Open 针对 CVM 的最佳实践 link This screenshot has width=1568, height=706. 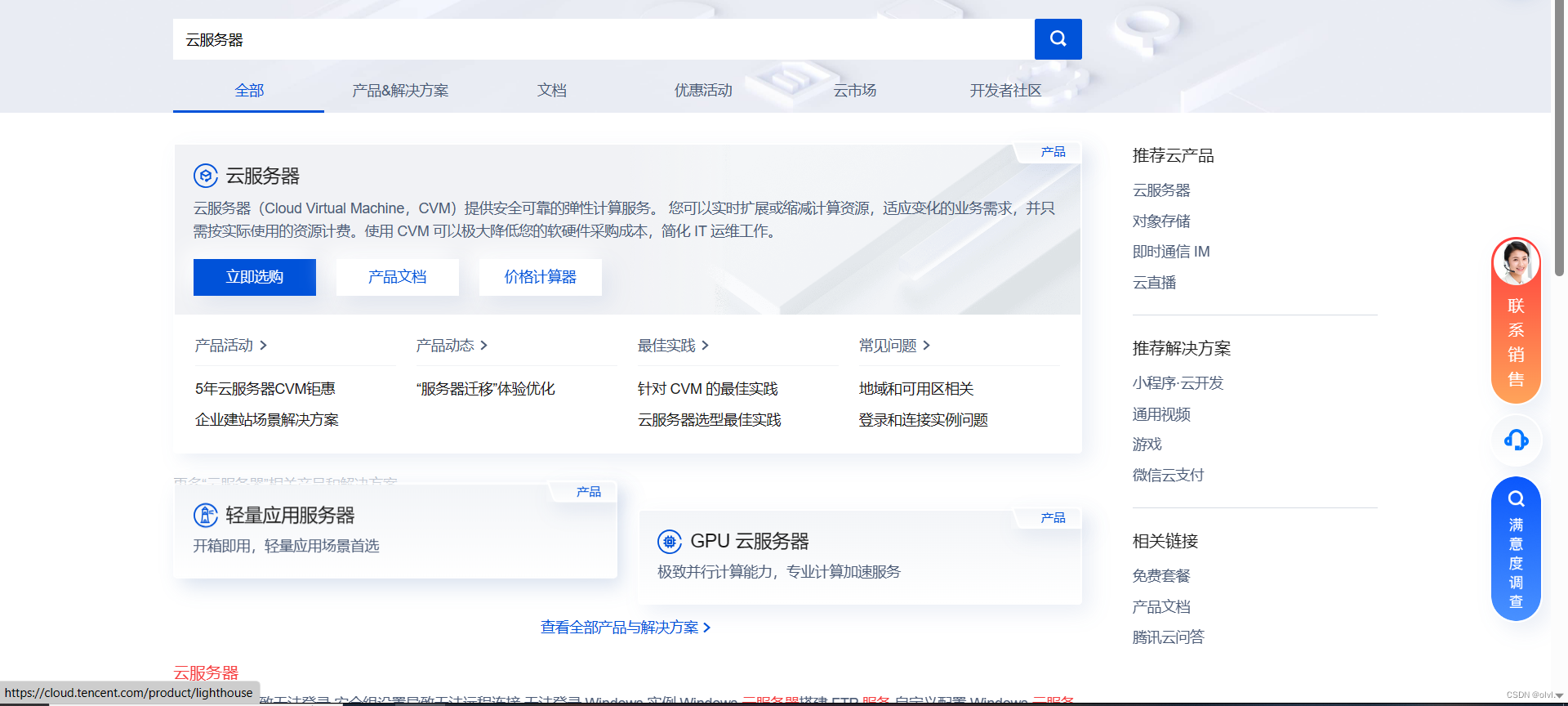coord(708,389)
